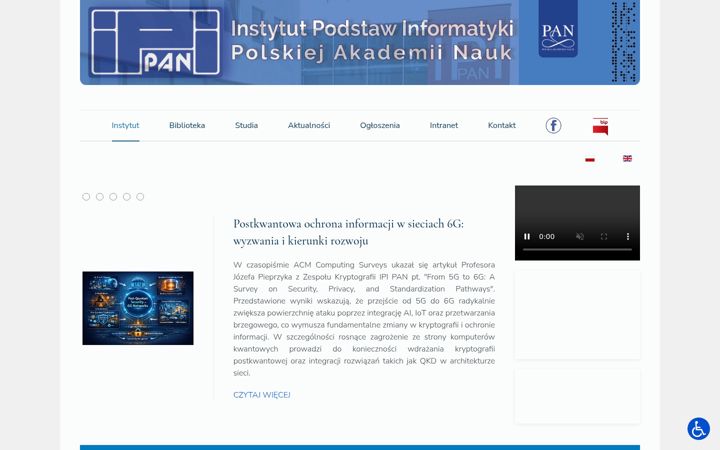Open the Ogłoszenia menu item
Viewport: 720px width, 450px height.
point(380,125)
